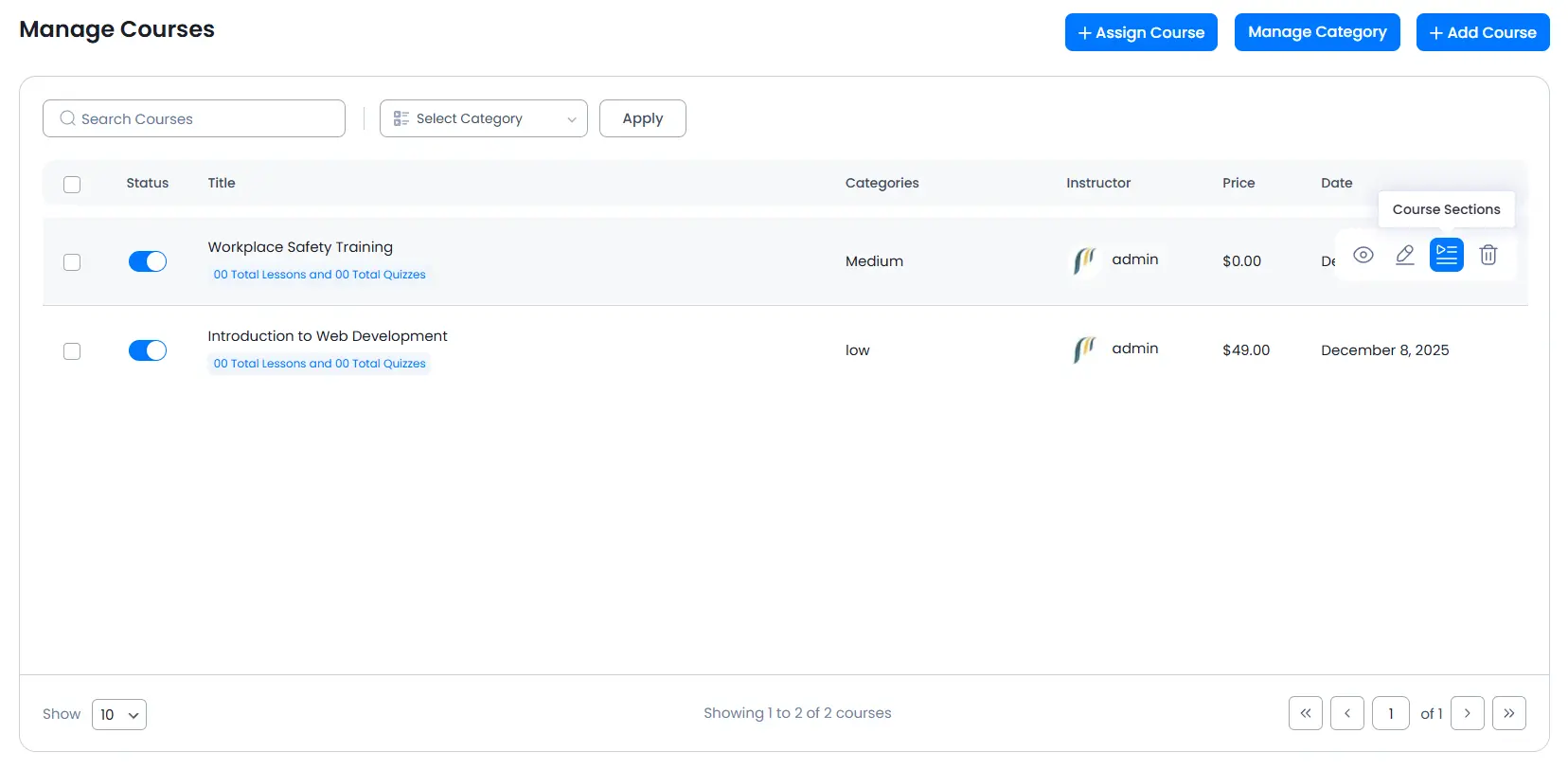Click the Search Courses input field
The height and width of the screenshot is (769, 1568).
tap(194, 118)
